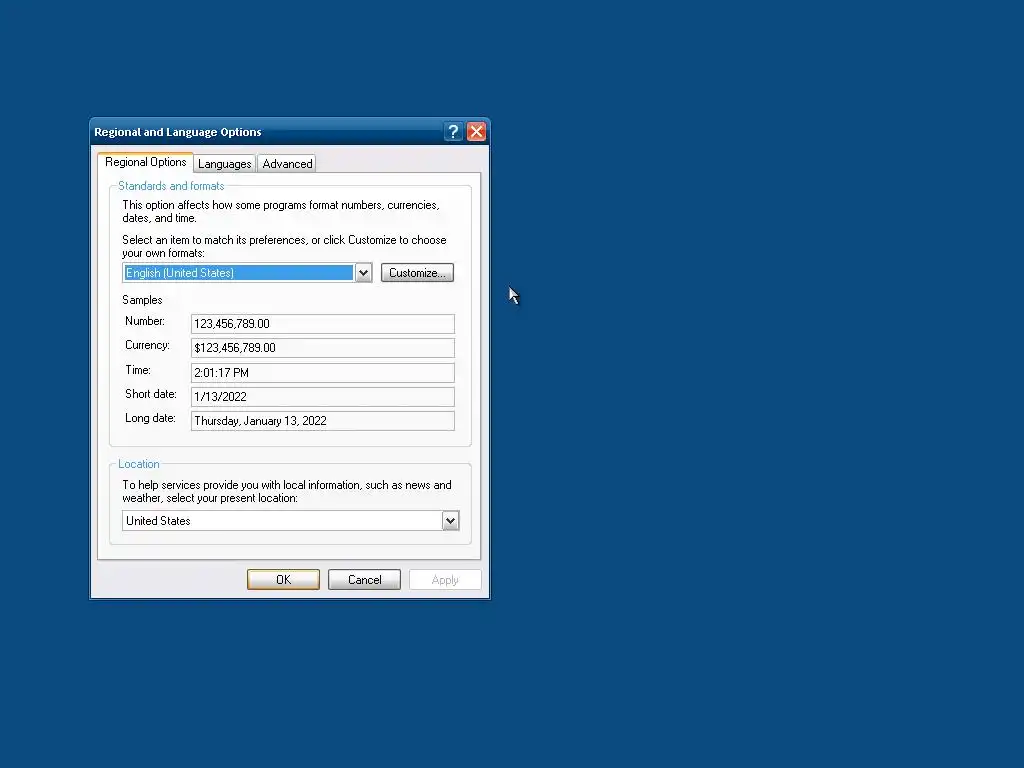Click the Regional and Language Options title bar text

pos(178,132)
